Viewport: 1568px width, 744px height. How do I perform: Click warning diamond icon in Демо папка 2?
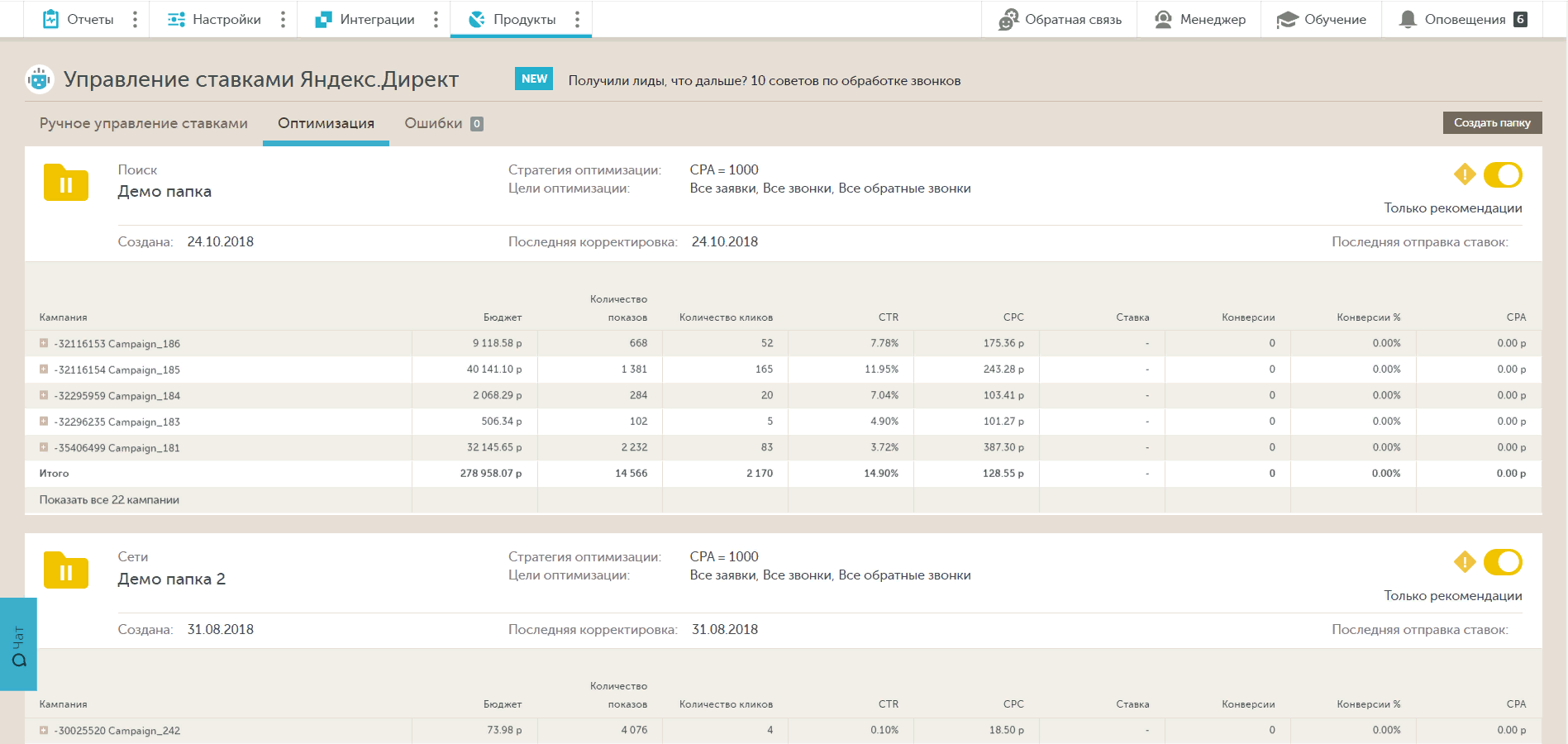click(1465, 562)
